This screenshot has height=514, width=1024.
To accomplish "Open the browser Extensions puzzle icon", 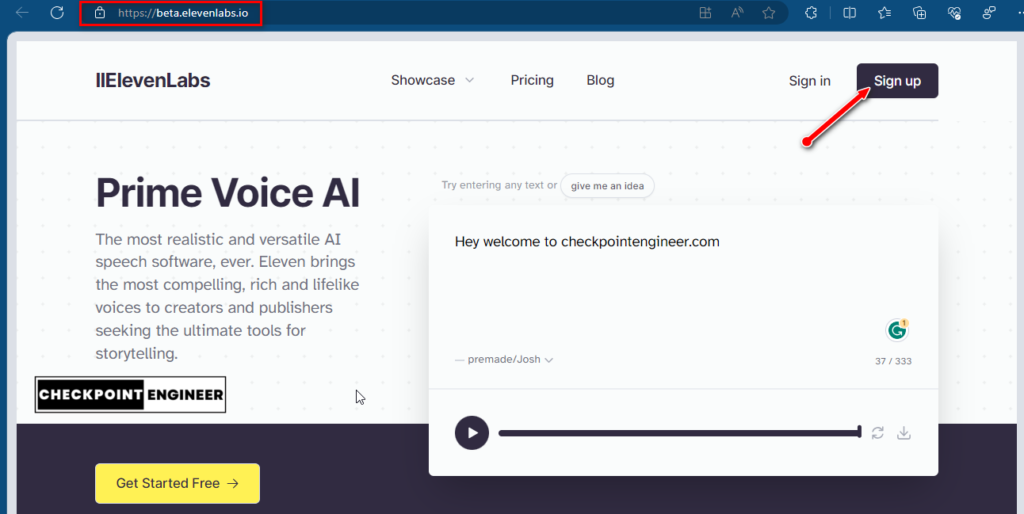I will click(811, 13).
